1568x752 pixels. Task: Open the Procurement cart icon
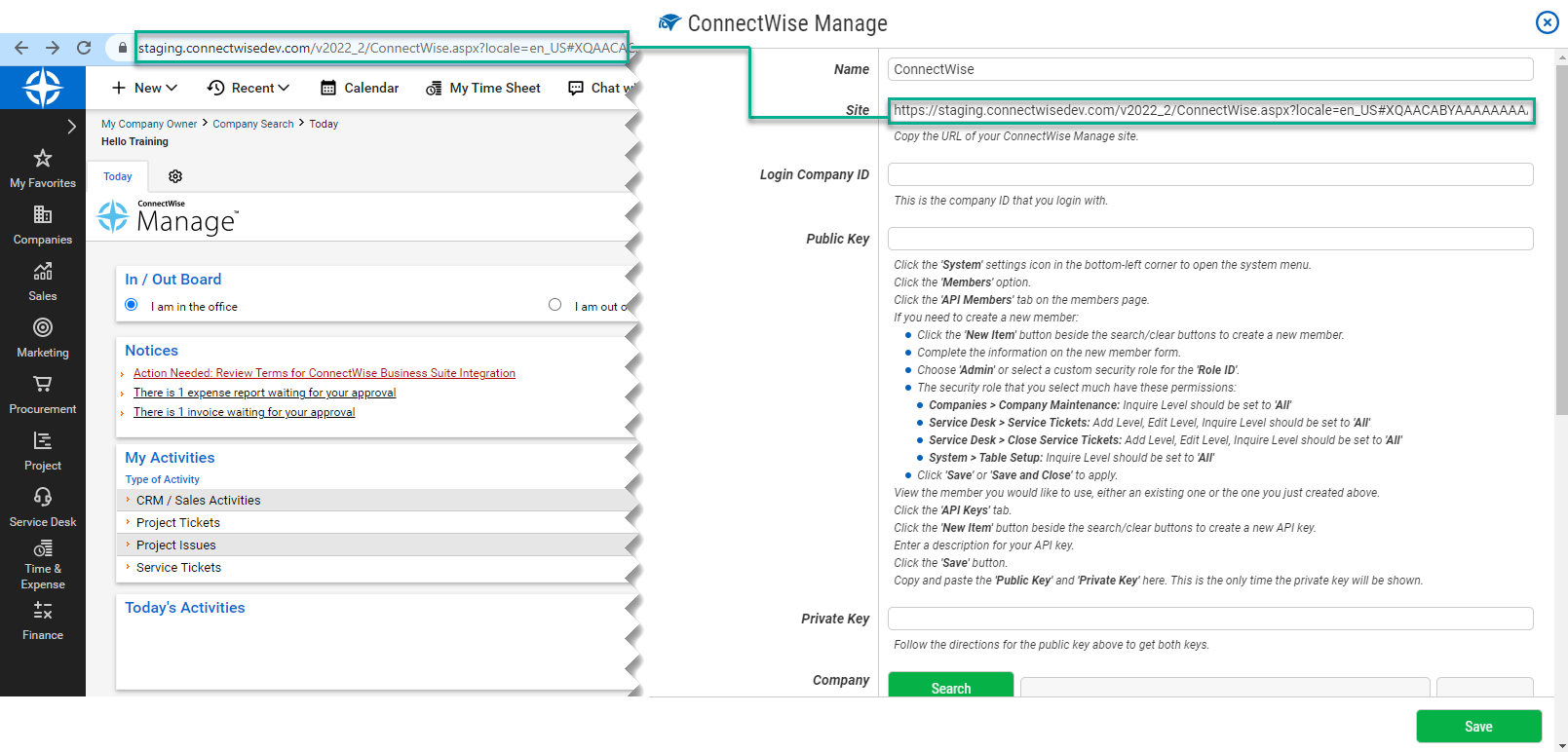tap(43, 384)
